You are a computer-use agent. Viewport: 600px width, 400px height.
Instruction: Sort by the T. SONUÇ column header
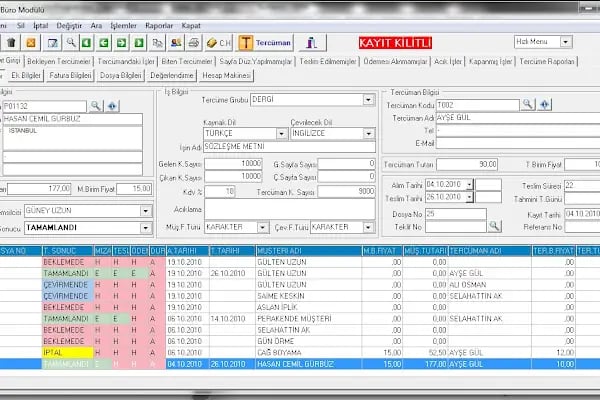pyautogui.click(x=67, y=251)
